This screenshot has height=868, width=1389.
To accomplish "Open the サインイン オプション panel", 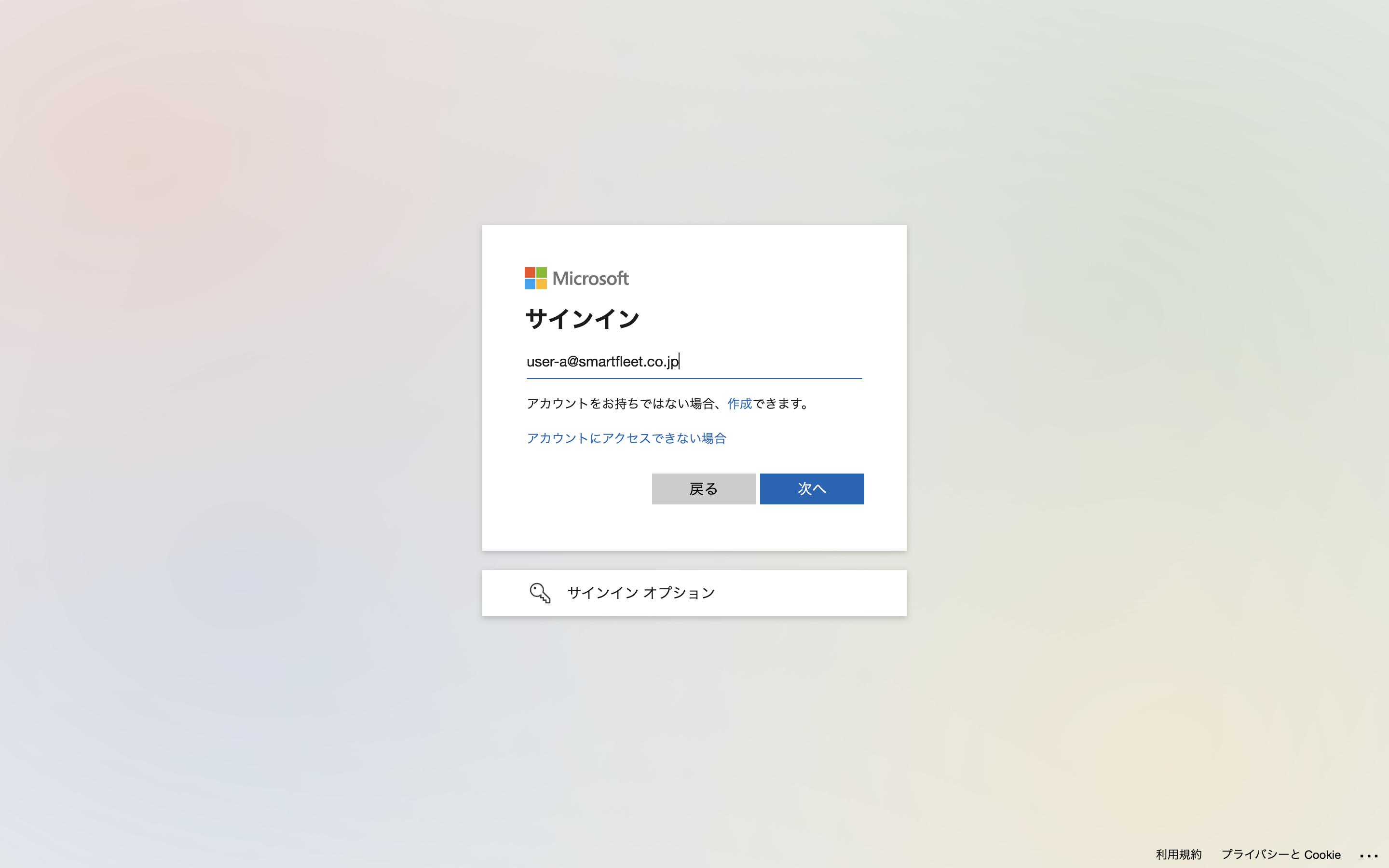I will click(x=694, y=593).
